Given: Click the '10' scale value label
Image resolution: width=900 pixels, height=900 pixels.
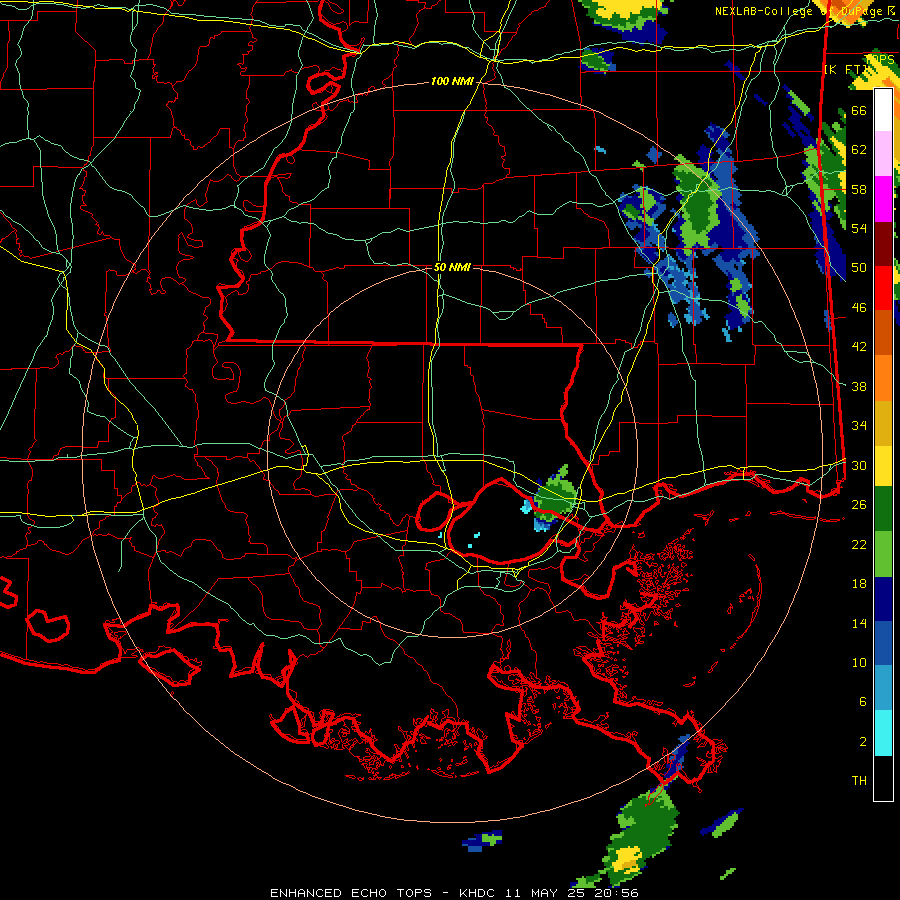Looking at the screenshot, I should 859,662.
